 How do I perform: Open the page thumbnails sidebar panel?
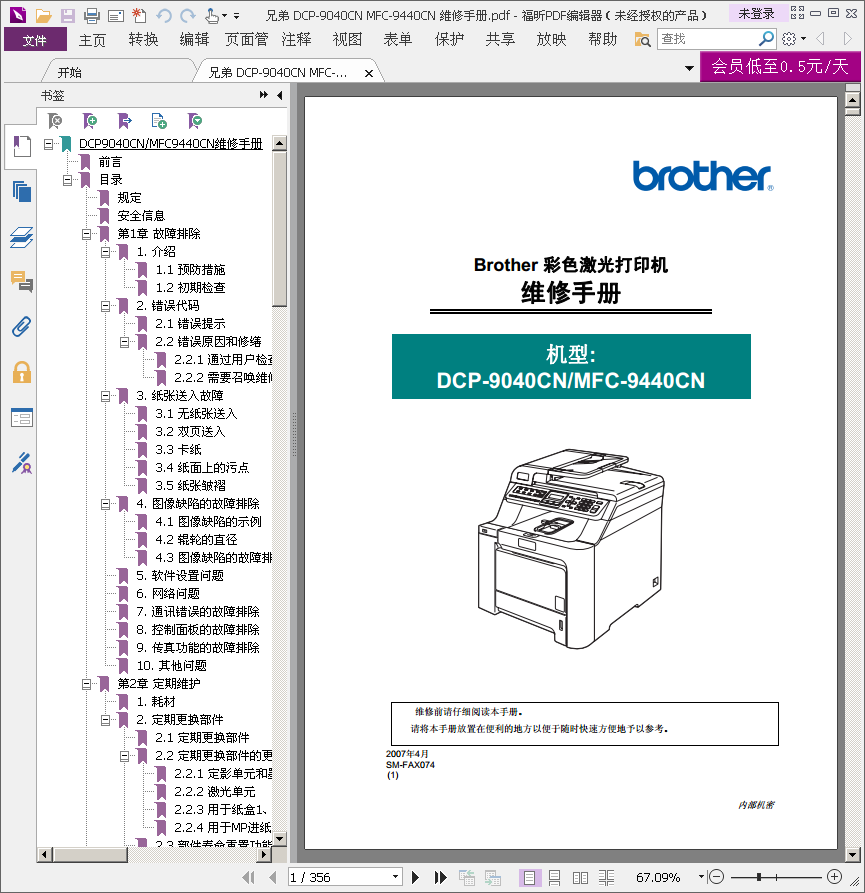[x=22, y=191]
